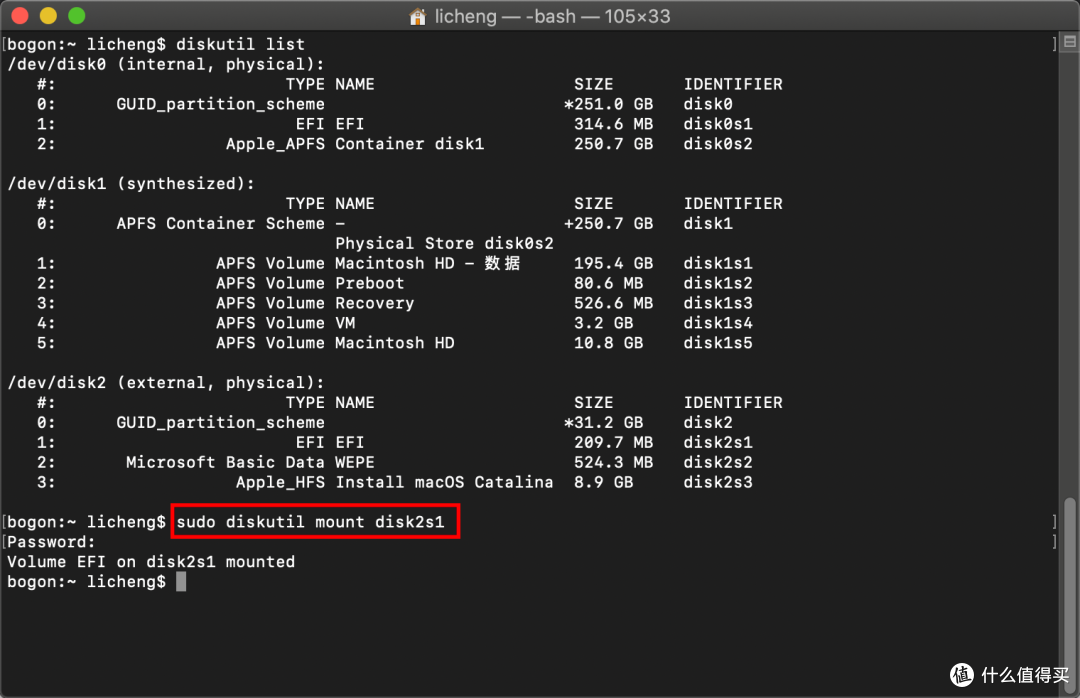Click the 'sudo diskutil mount disk2s1' command
Image resolution: width=1080 pixels, height=698 pixels.
tap(310, 522)
